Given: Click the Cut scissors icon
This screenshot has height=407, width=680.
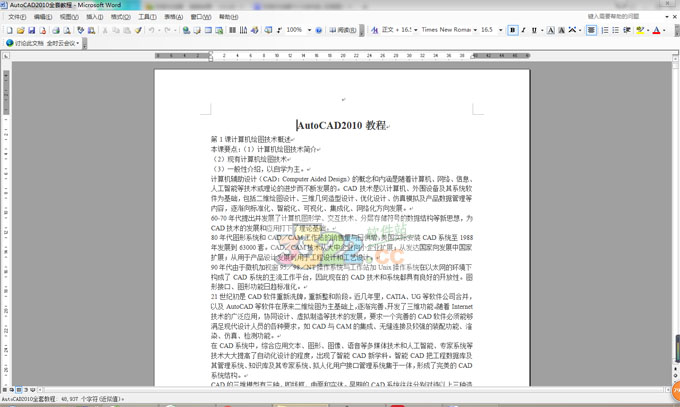Looking at the screenshot, I should (x=105, y=30).
